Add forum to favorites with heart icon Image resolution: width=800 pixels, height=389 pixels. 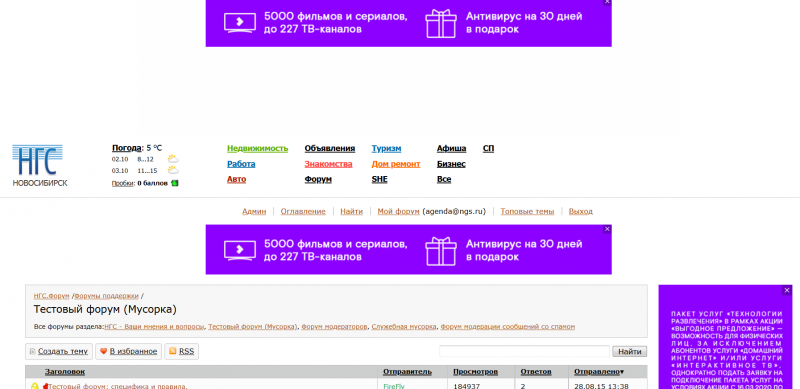129,351
